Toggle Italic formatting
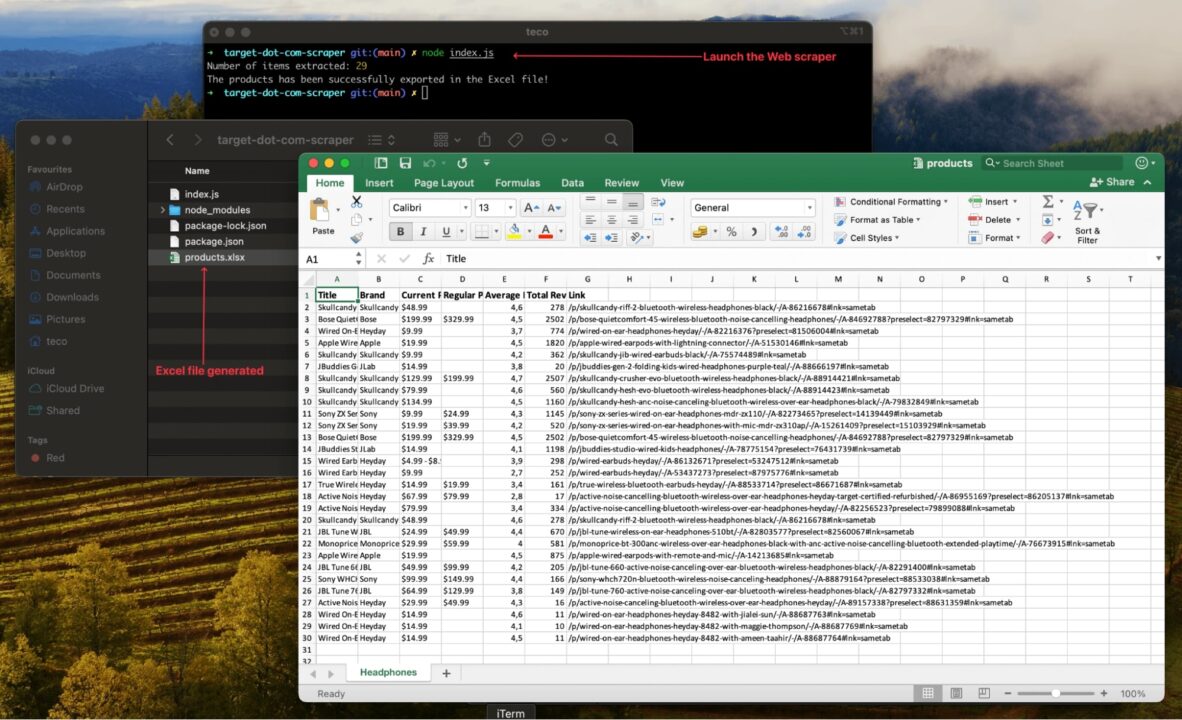 pyautogui.click(x=423, y=231)
